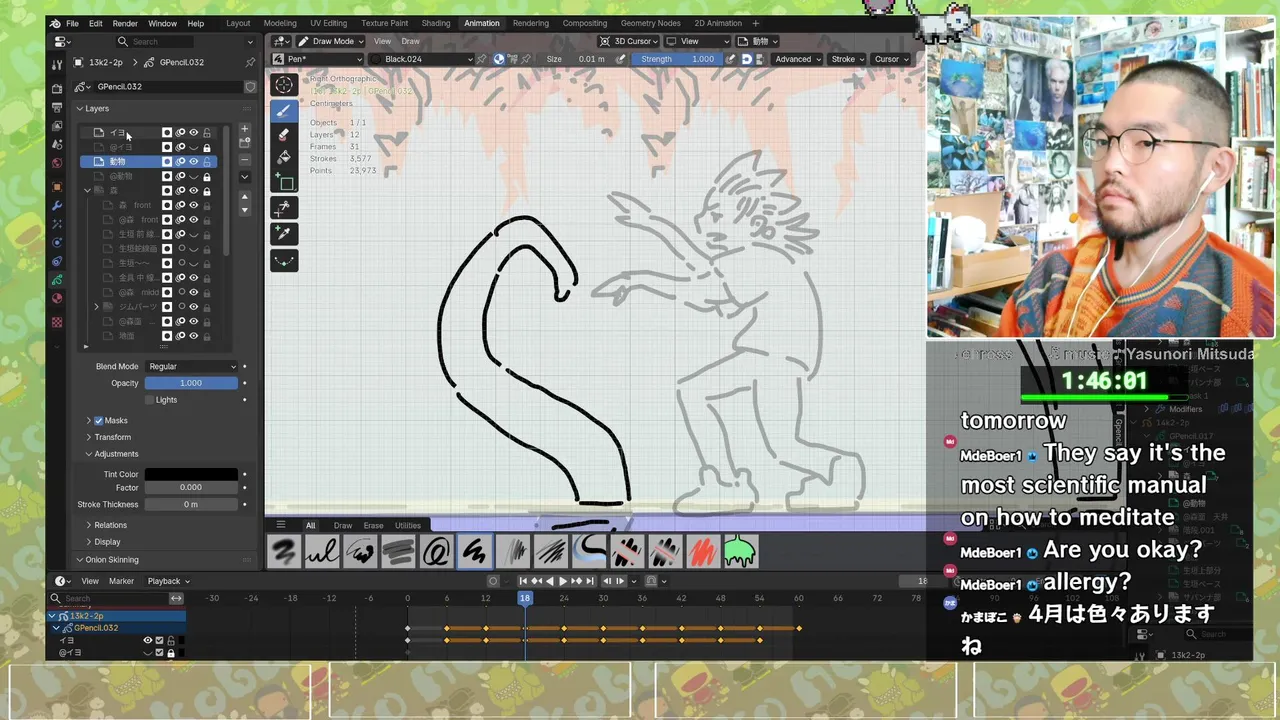Open the Blend Mode Regular dropdown
The width and height of the screenshot is (1280, 720).
tap(191, 367)
